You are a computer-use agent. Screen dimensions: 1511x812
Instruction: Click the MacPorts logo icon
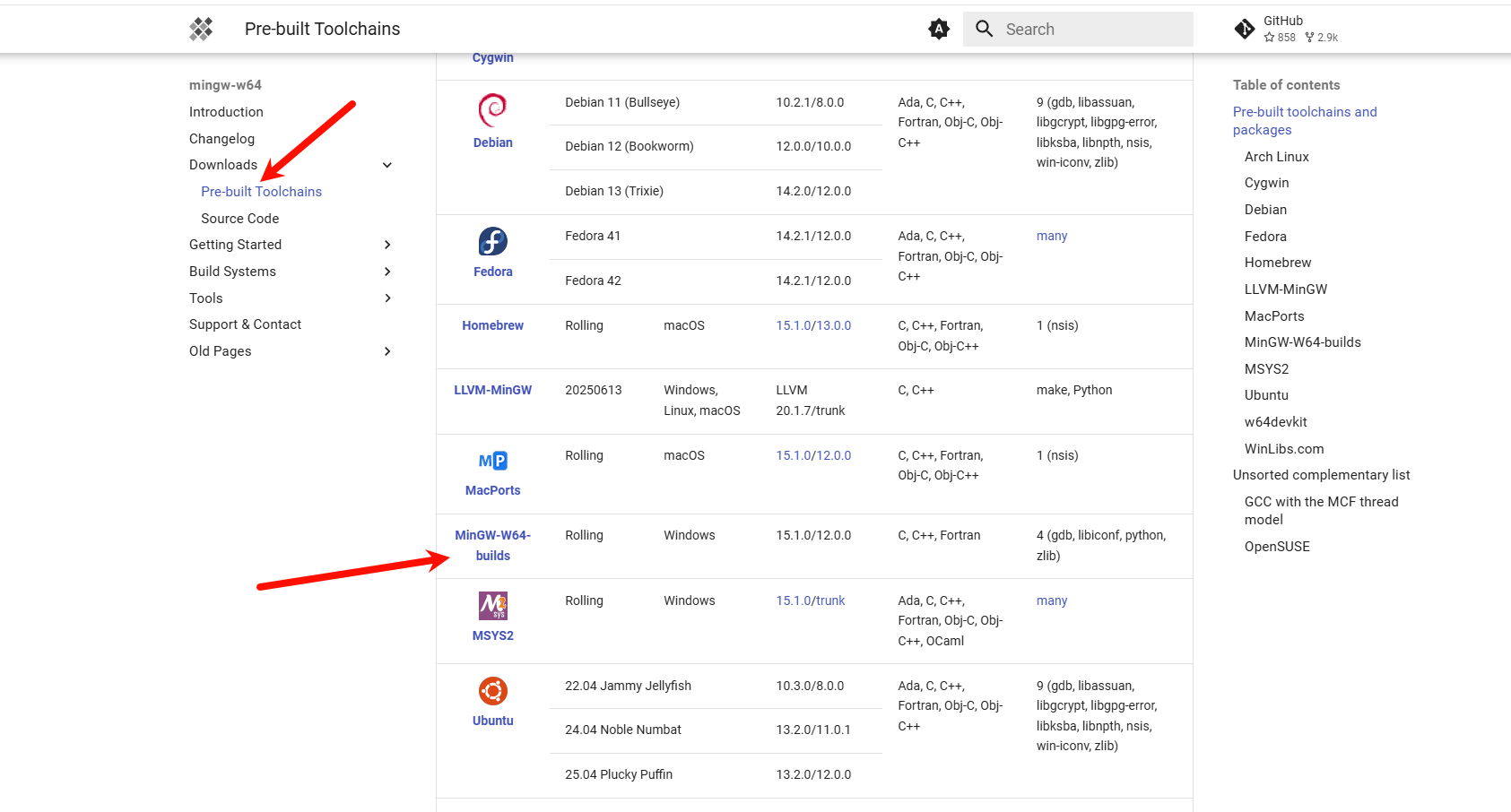493,461
